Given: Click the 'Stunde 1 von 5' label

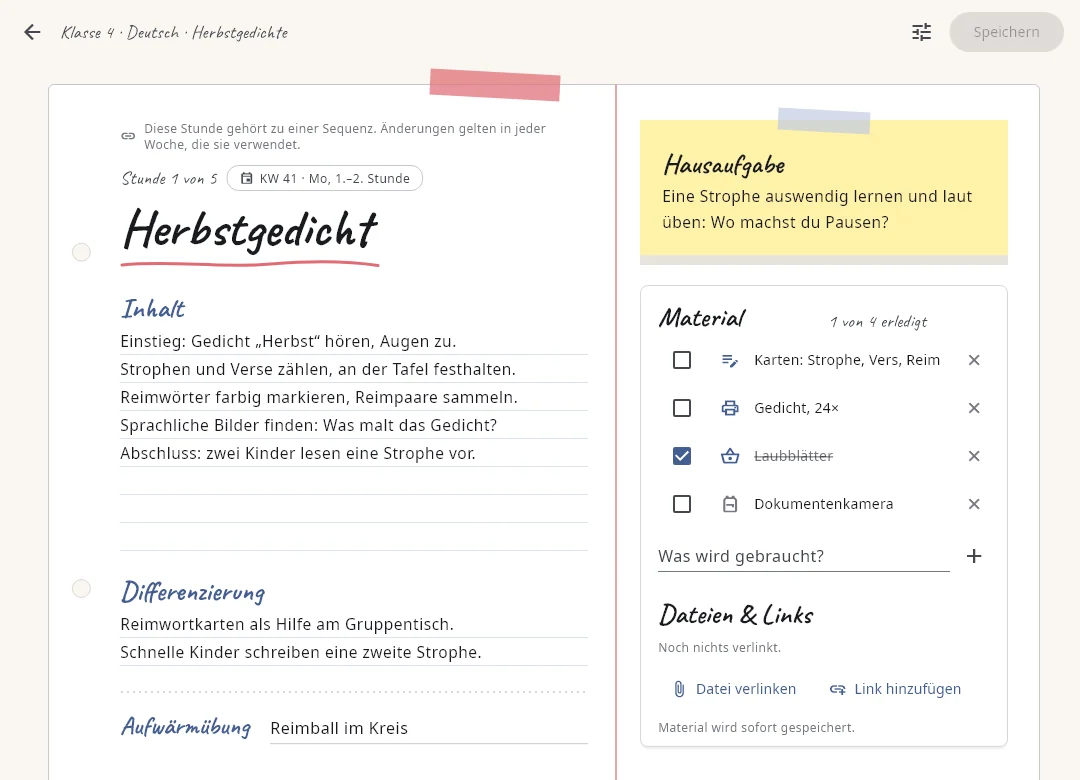Looking at the screenshot, I should pos(169,178).
